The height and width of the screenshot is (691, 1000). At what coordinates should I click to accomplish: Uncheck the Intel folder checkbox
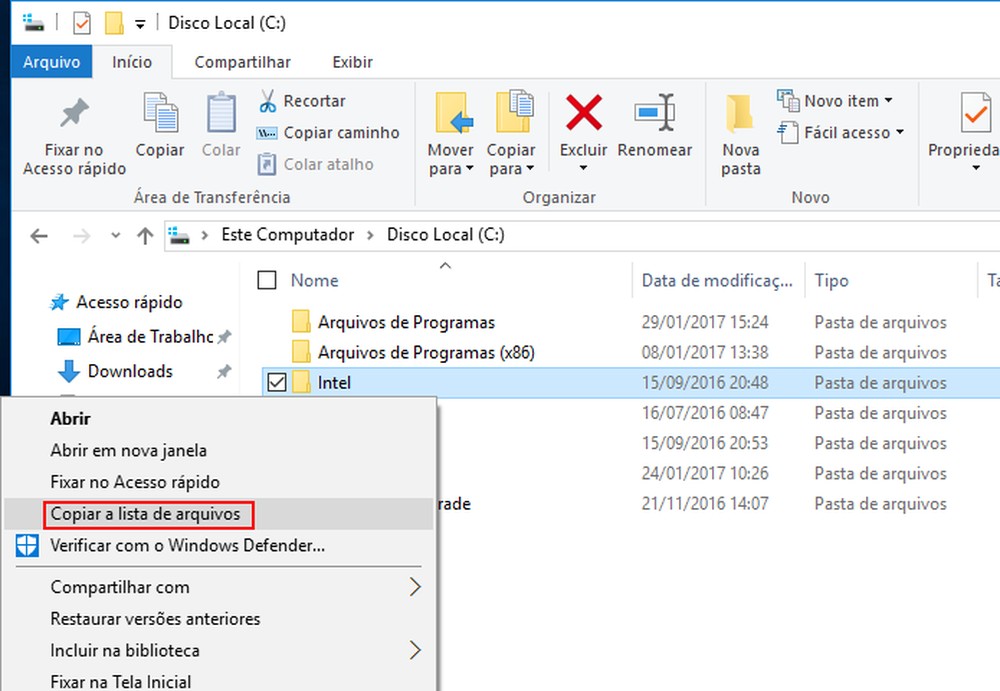tap(277, 382)
